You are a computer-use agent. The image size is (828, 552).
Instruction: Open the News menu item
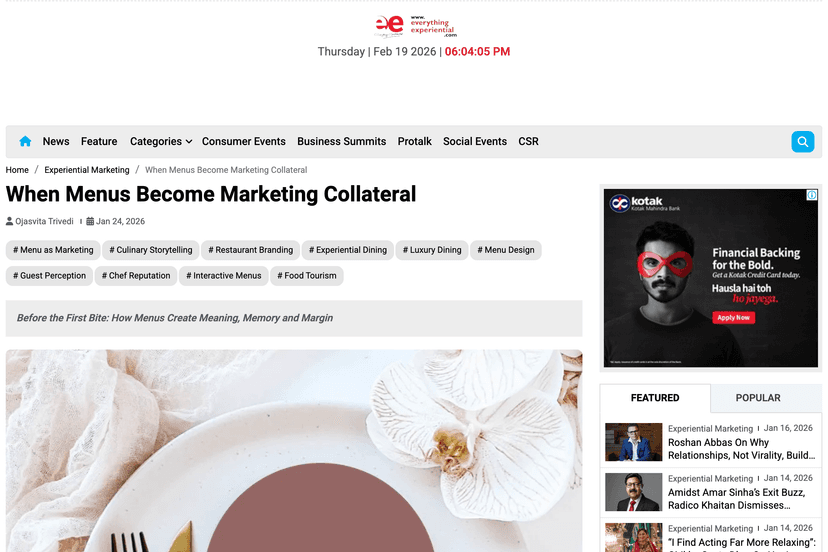coord(56,141)
